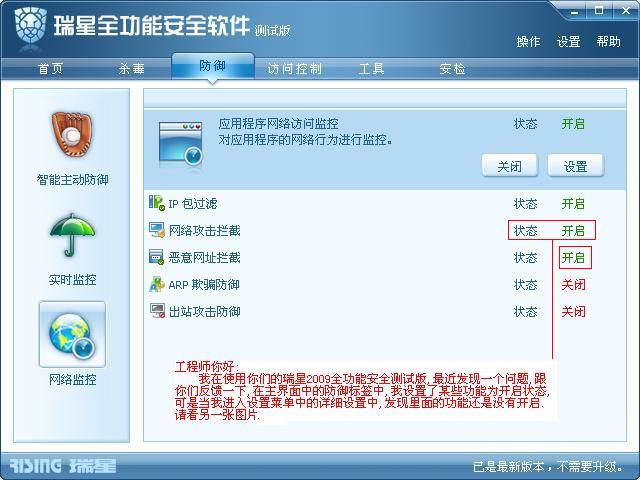Click the ARP 欺骗防御 row icon
Viewport: 640px width, 480px height.
pyautogui.click(x=157, y=284)
